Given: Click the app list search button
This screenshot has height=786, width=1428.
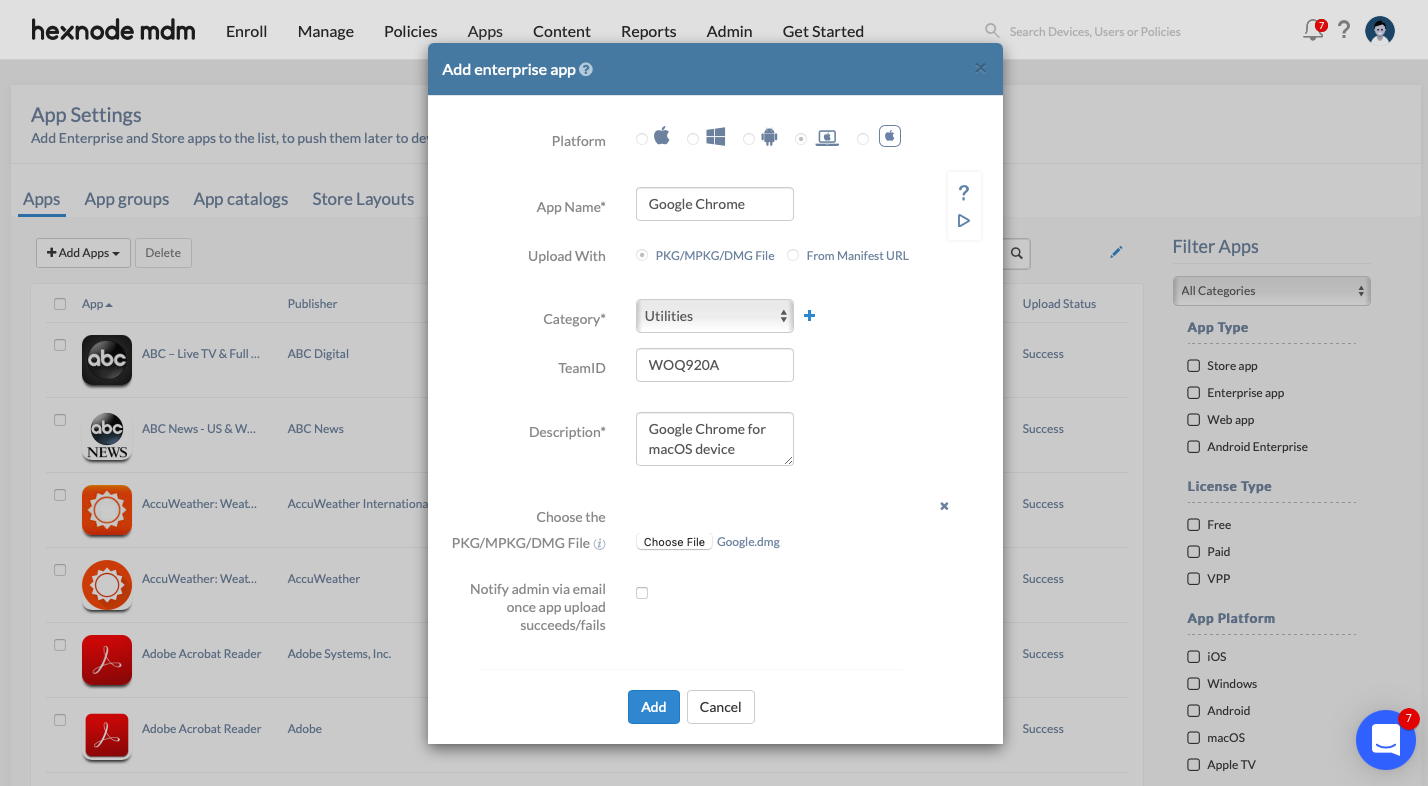Looking at the screenshot, I should click(x=1017, y=254).
